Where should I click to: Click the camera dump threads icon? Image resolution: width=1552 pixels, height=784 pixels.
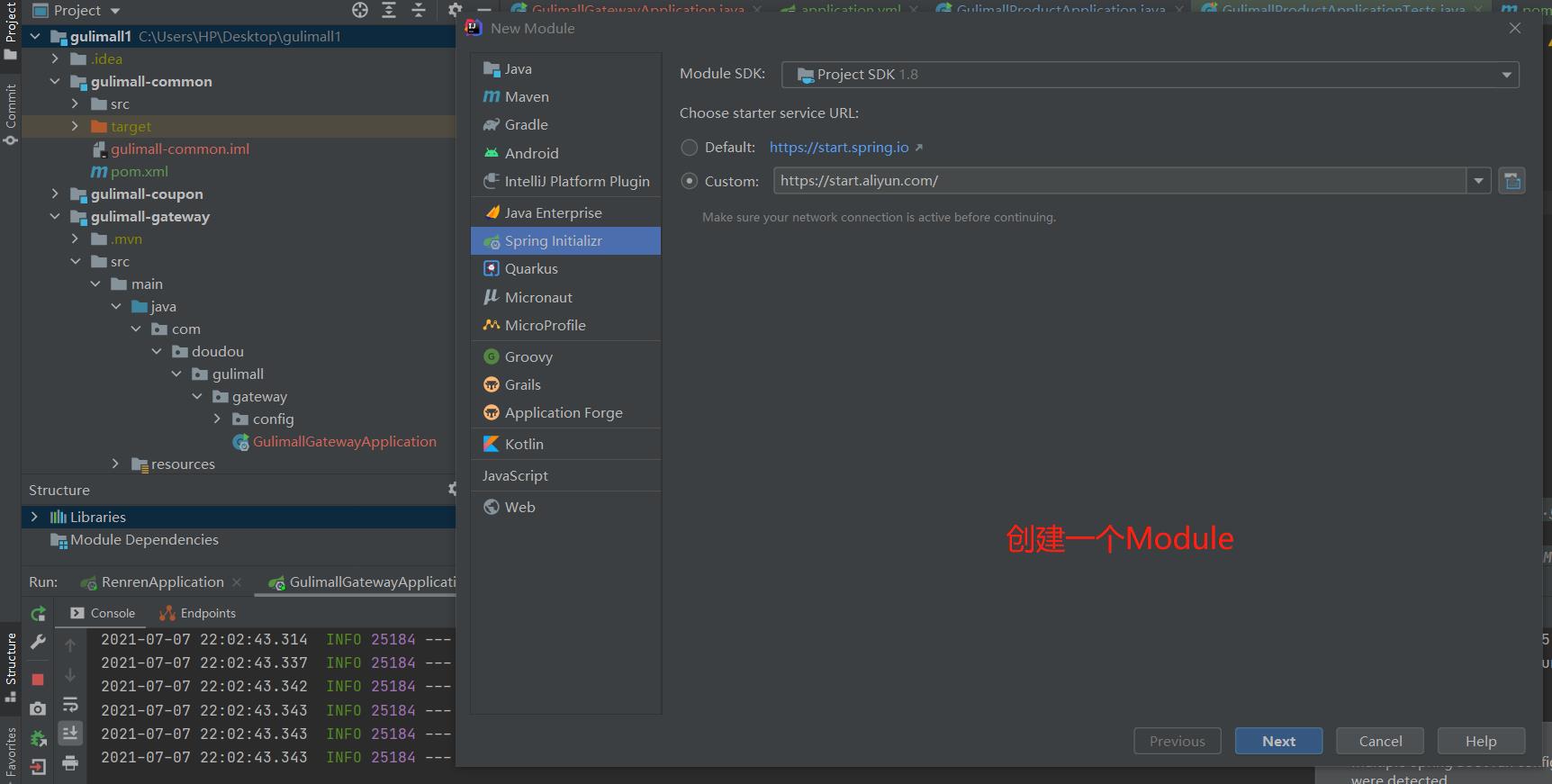pyautogui.click(x=38, y=709)
